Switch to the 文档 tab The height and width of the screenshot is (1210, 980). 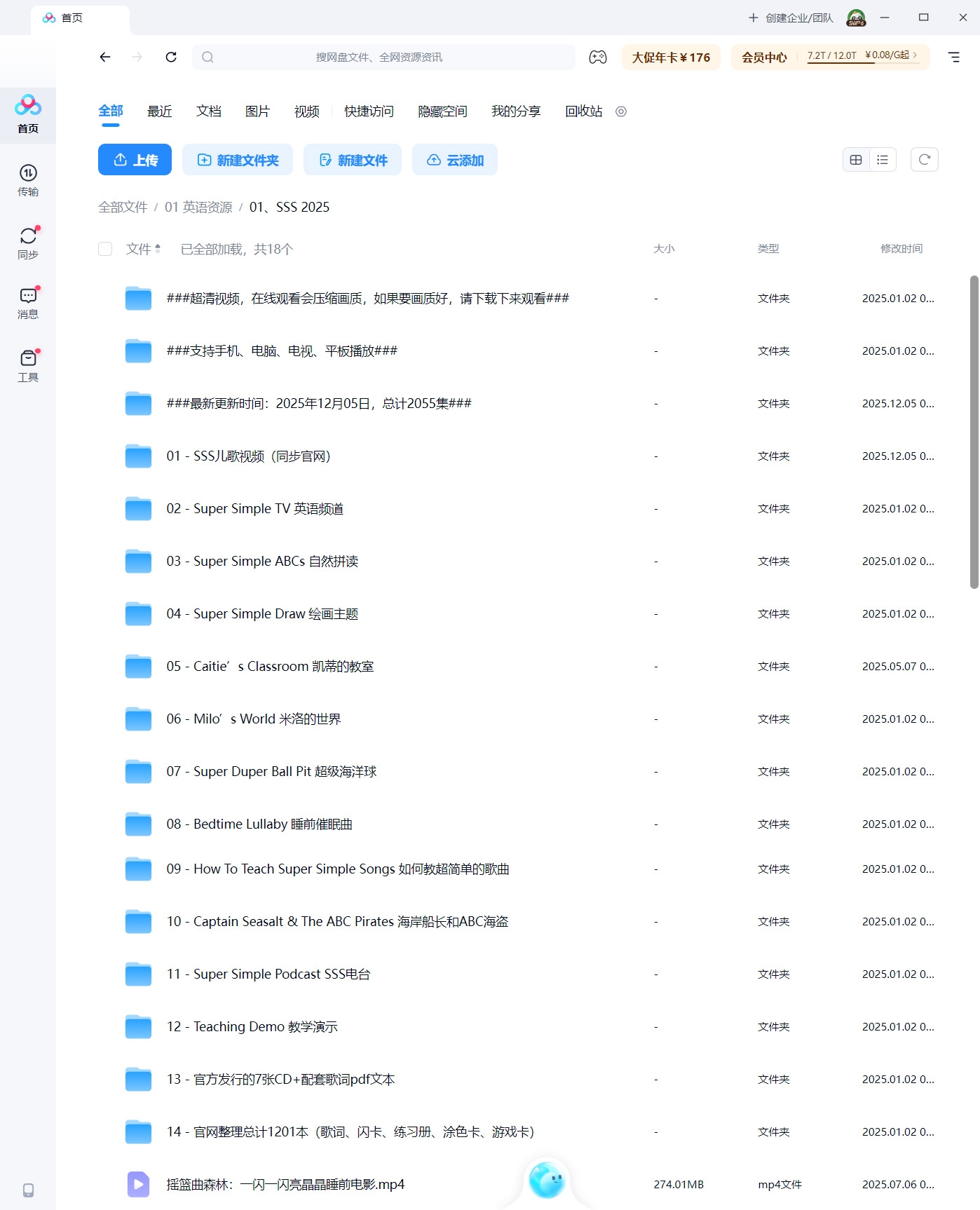(209, 111)
